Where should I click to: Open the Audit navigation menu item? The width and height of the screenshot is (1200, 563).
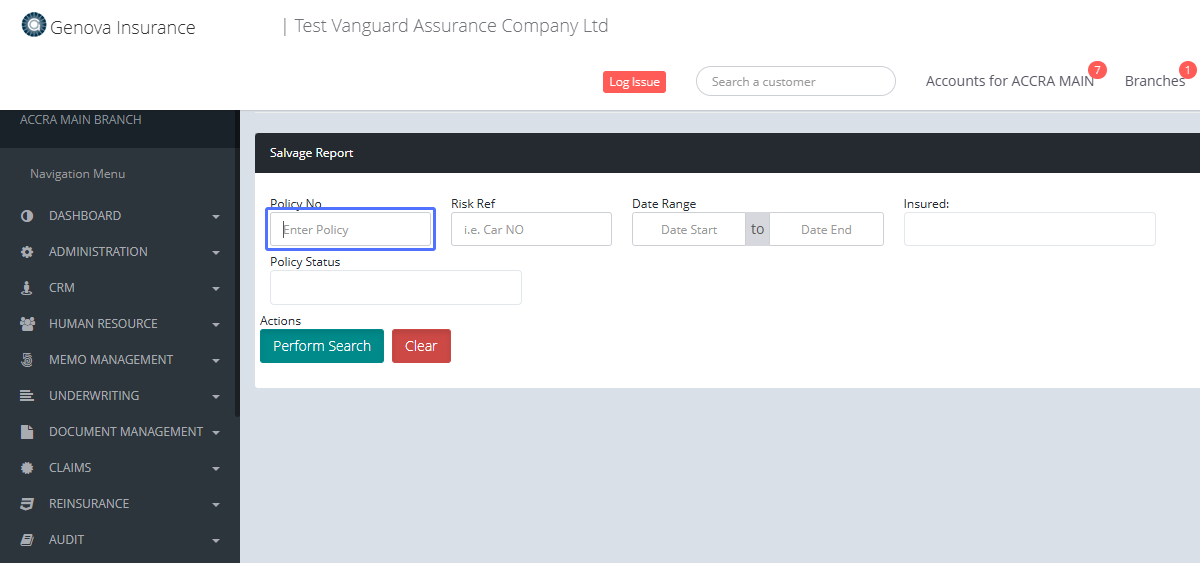tap(67, 540)
